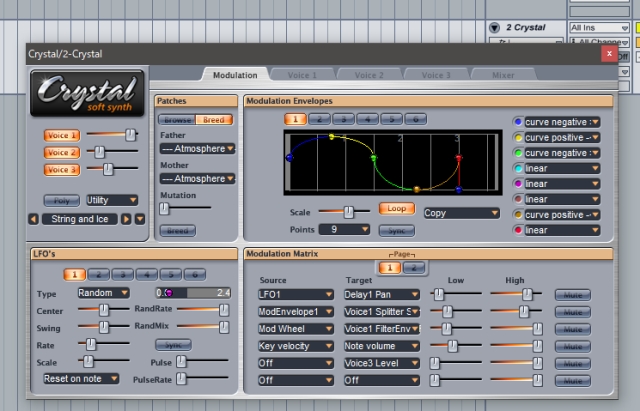This screenshot has width=640, height=411.
Task: Click the blue color dot of the first envelope segment
Action: (517, 122)
